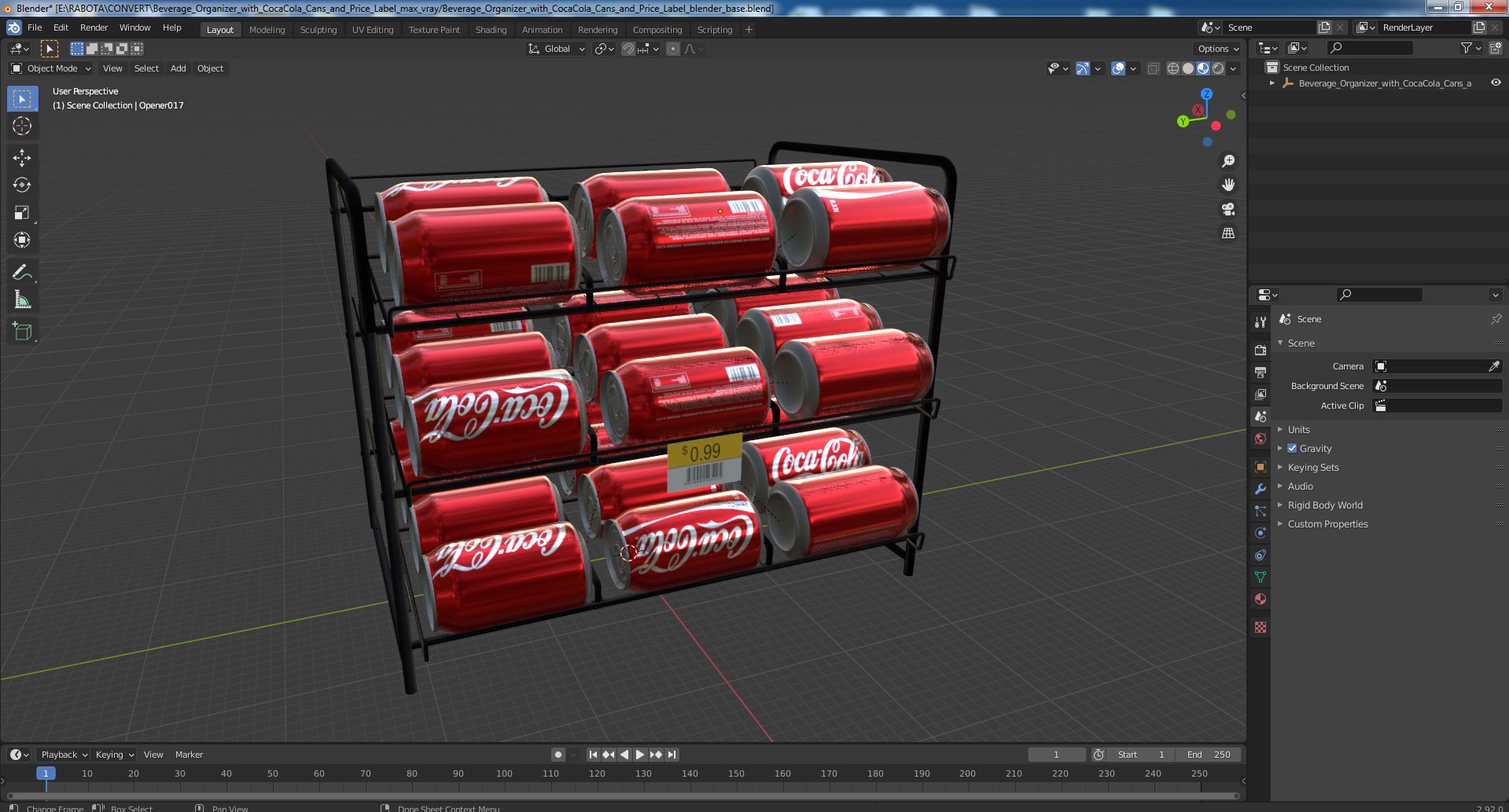Activate the Annotate tool
The image size is (1509, 812).
(22, 272)
